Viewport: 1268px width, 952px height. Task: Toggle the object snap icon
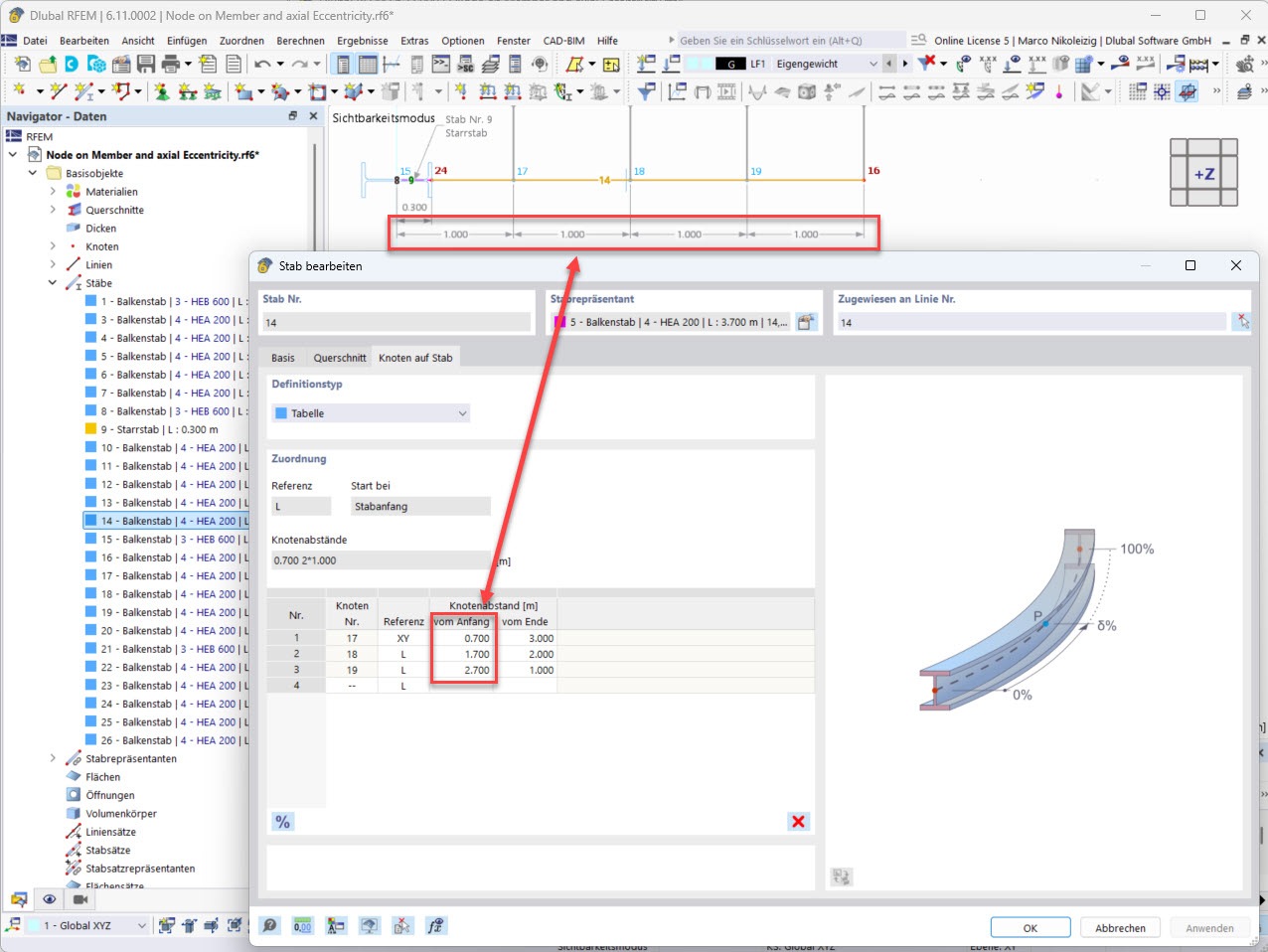coord(1162,91)
